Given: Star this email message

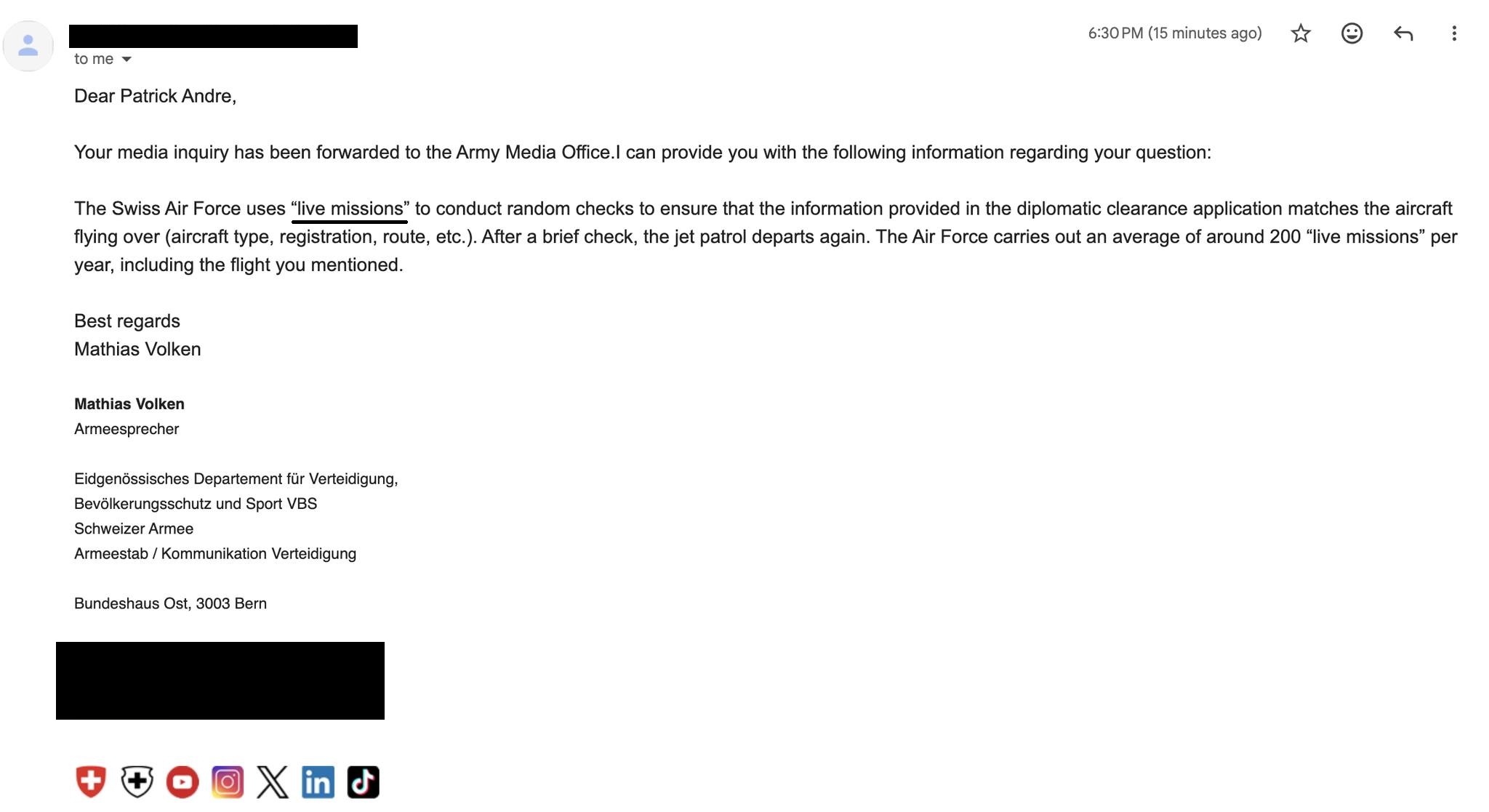Looking at the screenshot, I should [1301, 33].
